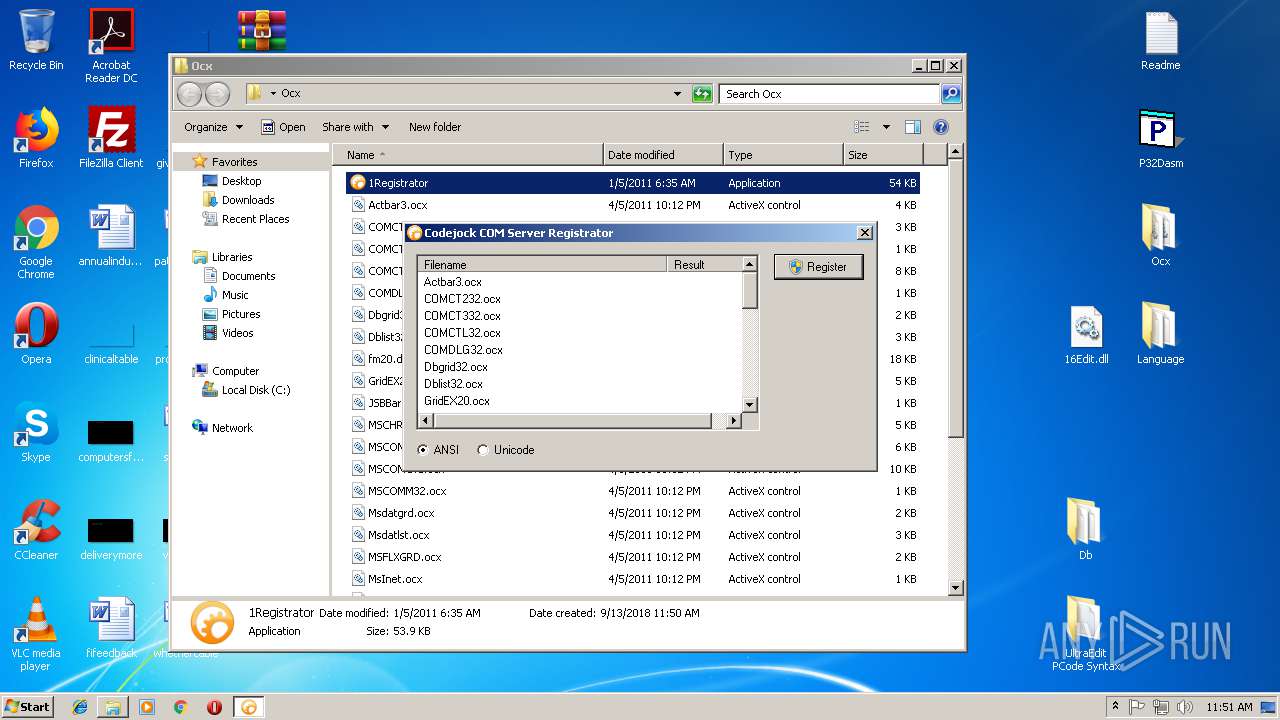Select the CCleaner desktop icon
This screenshot has width=1280, height=720.
pos(36,531)
